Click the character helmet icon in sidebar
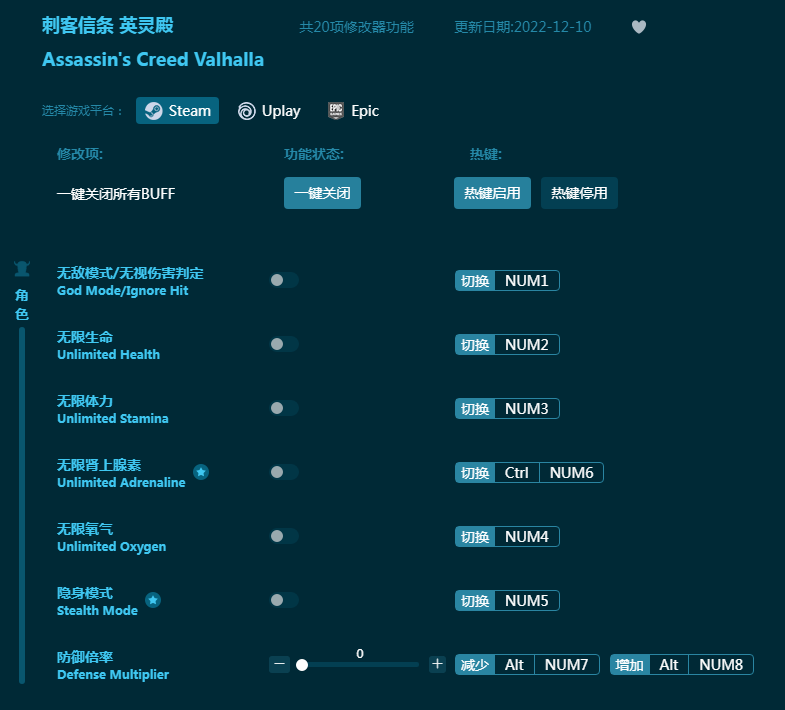This screenshot has width=785, height=710. [x=22, y=269]
